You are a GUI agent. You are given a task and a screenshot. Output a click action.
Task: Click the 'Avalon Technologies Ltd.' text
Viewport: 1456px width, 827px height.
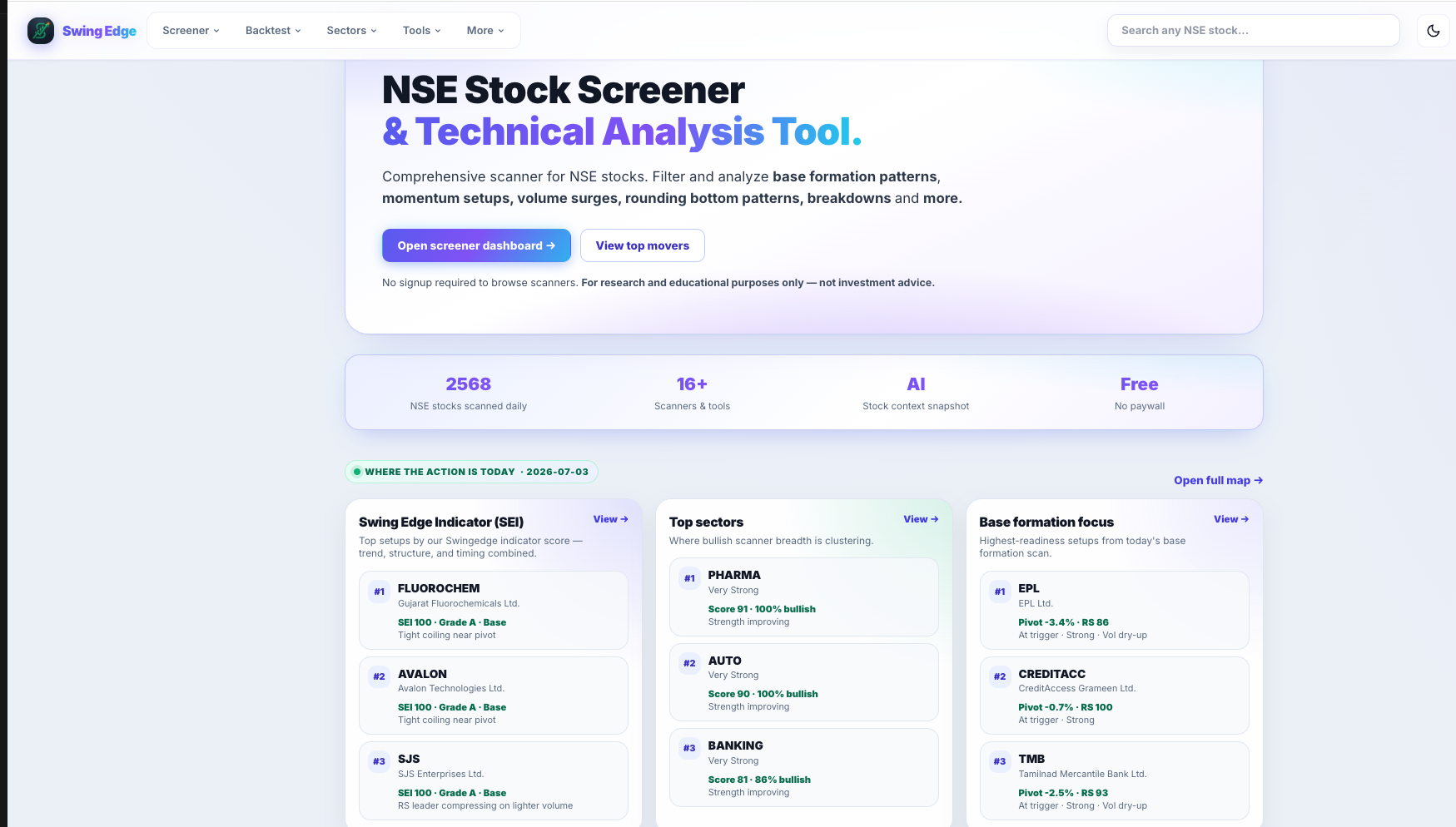coord(451,688)
